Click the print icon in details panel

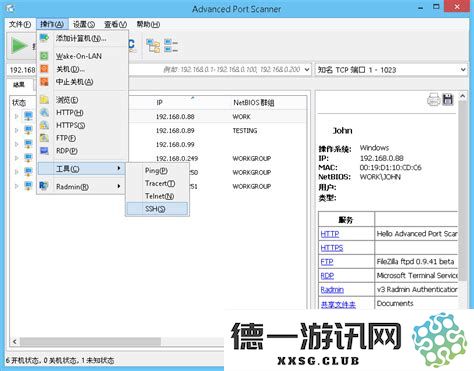433,100
